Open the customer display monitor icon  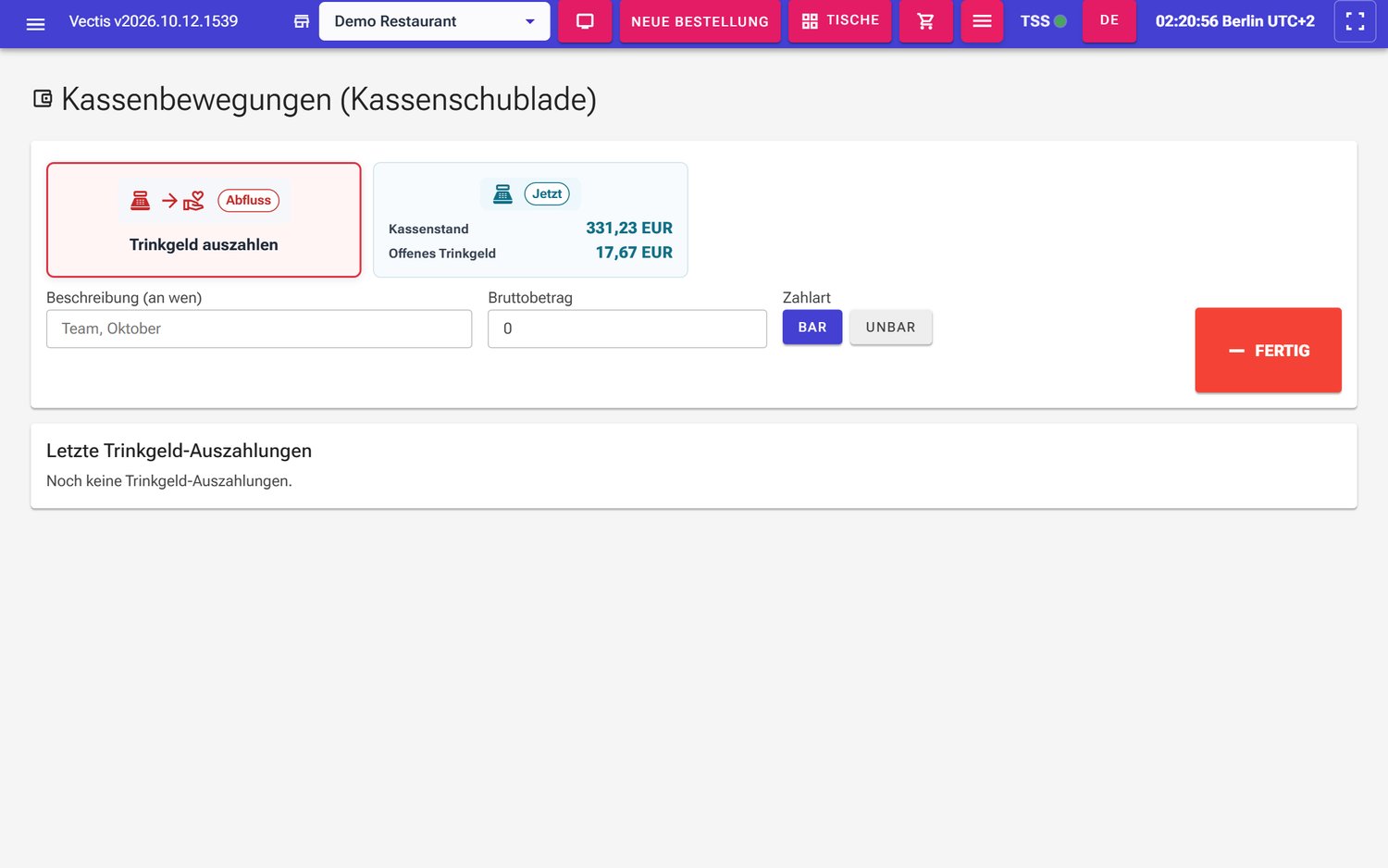click(585, 21)
